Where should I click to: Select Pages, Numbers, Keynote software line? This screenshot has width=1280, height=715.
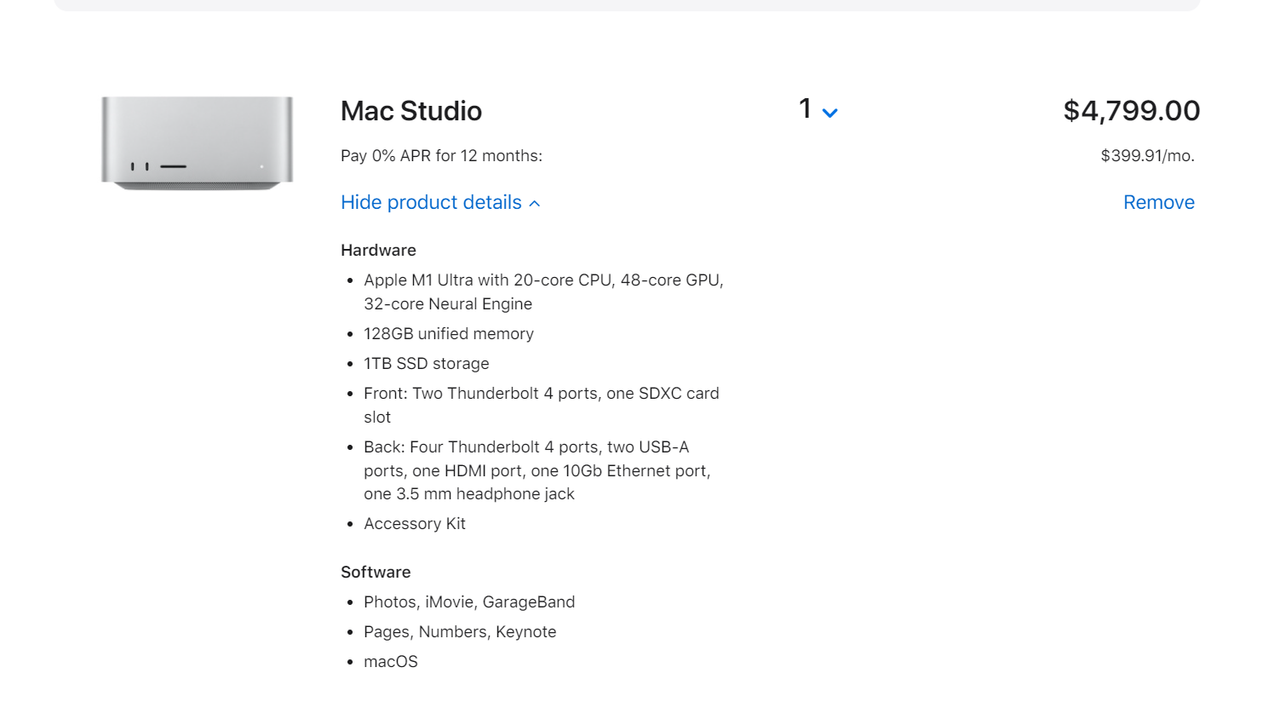point(460,632)
